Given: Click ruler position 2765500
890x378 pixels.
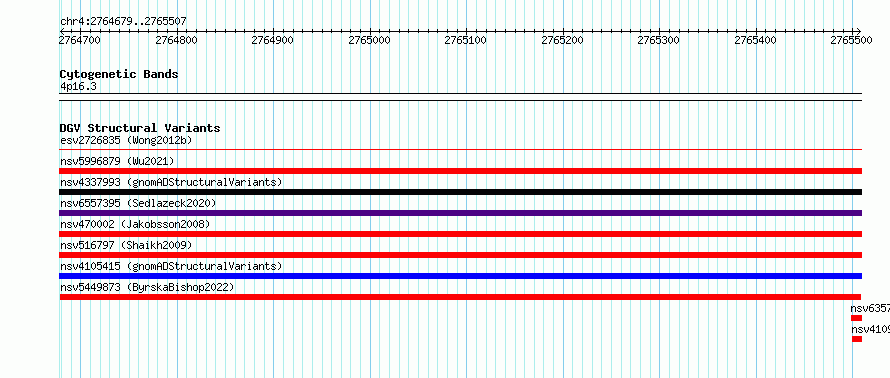Looking at the screenshot, I should (x=851, y=40).
